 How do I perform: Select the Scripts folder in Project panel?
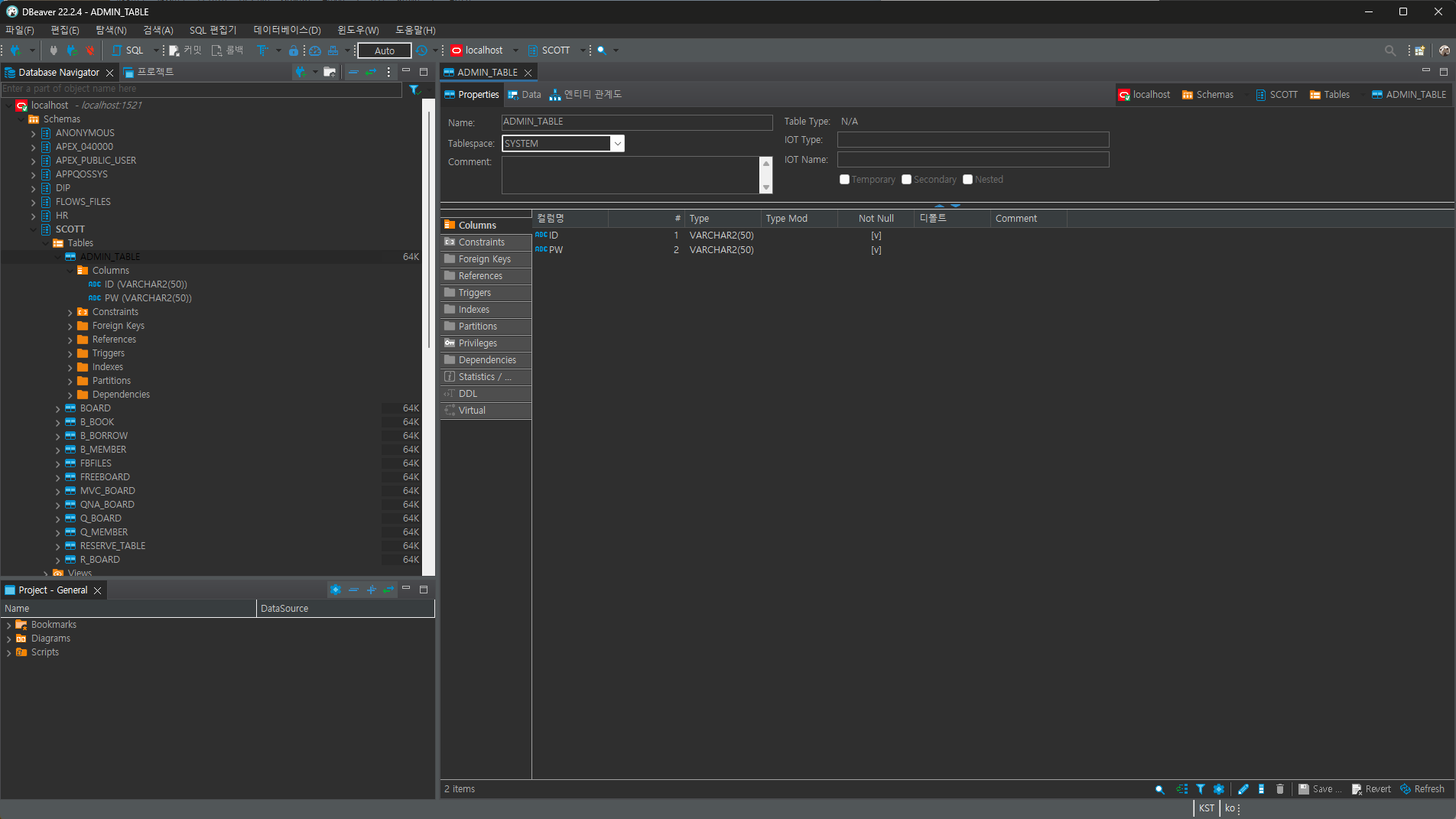pyautogui.click(x=45, y=652)
